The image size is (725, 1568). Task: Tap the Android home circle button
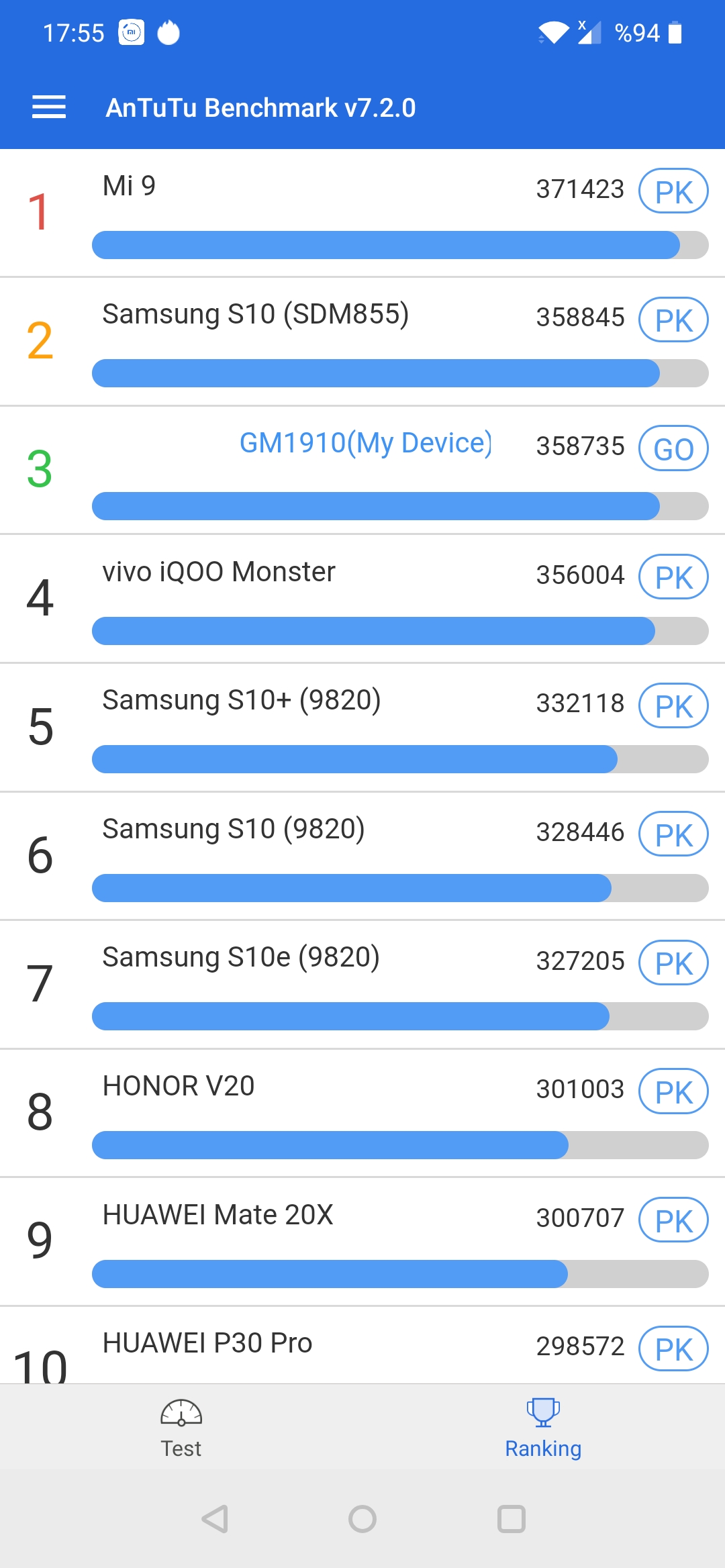pos(362,1519)
